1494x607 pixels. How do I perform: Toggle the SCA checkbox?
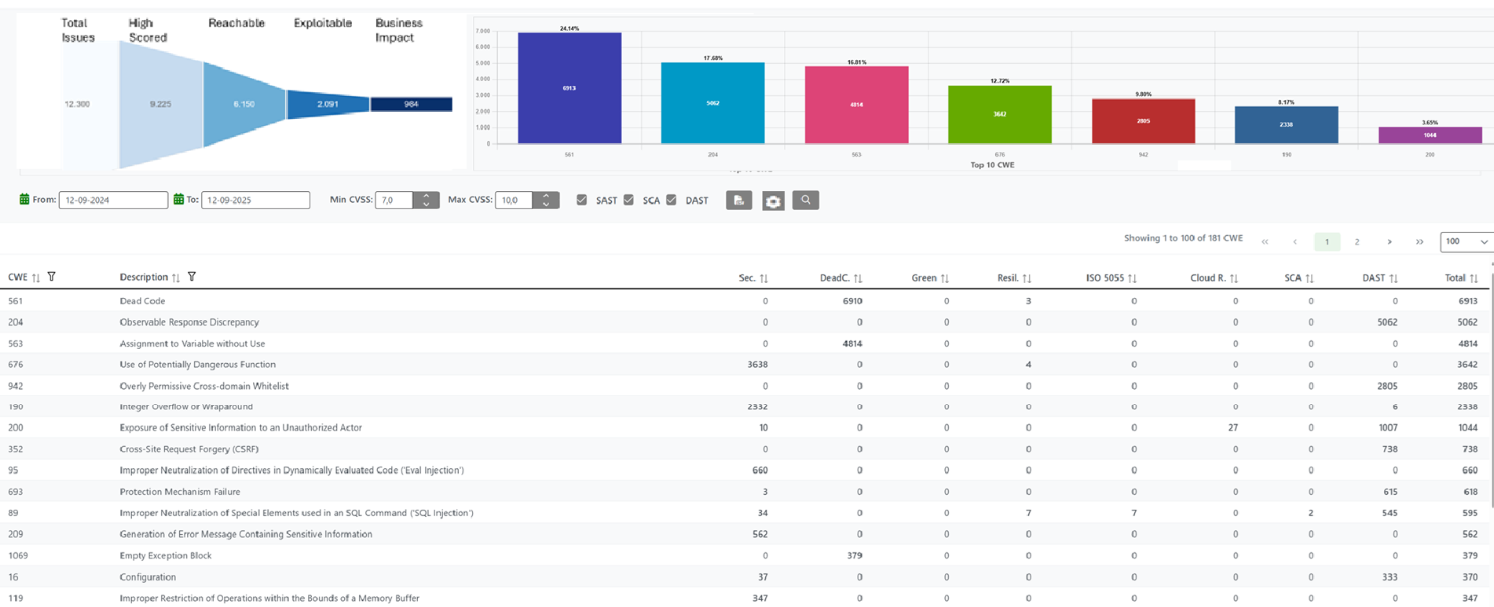629,200
